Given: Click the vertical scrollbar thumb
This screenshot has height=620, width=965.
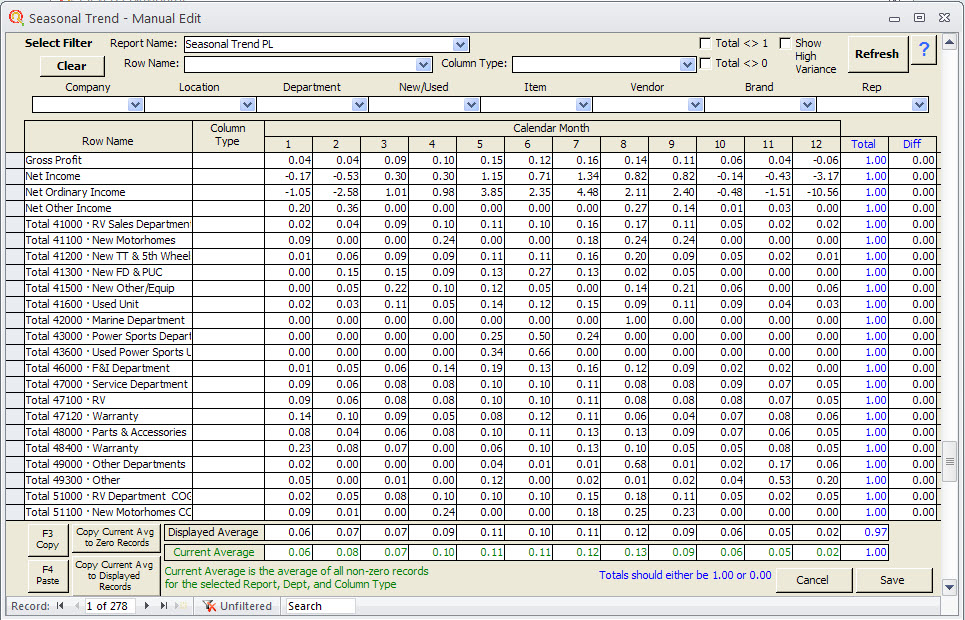Looking at the screenshot, I should [x=950, y=462].
